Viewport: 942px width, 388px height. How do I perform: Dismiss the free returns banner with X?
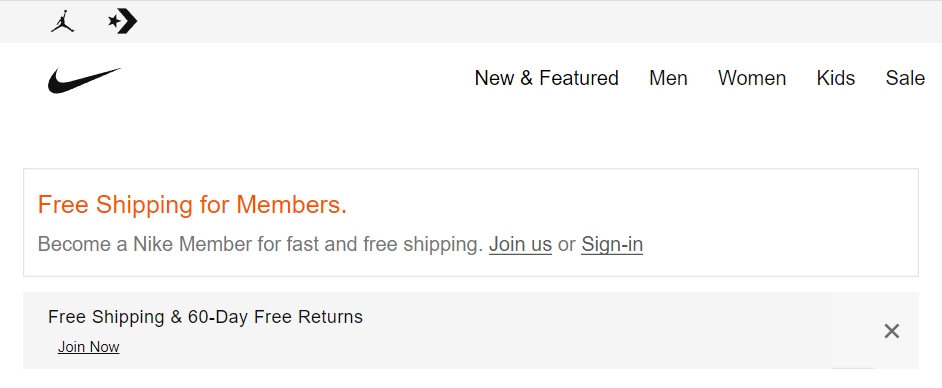[x=892, y=331]
